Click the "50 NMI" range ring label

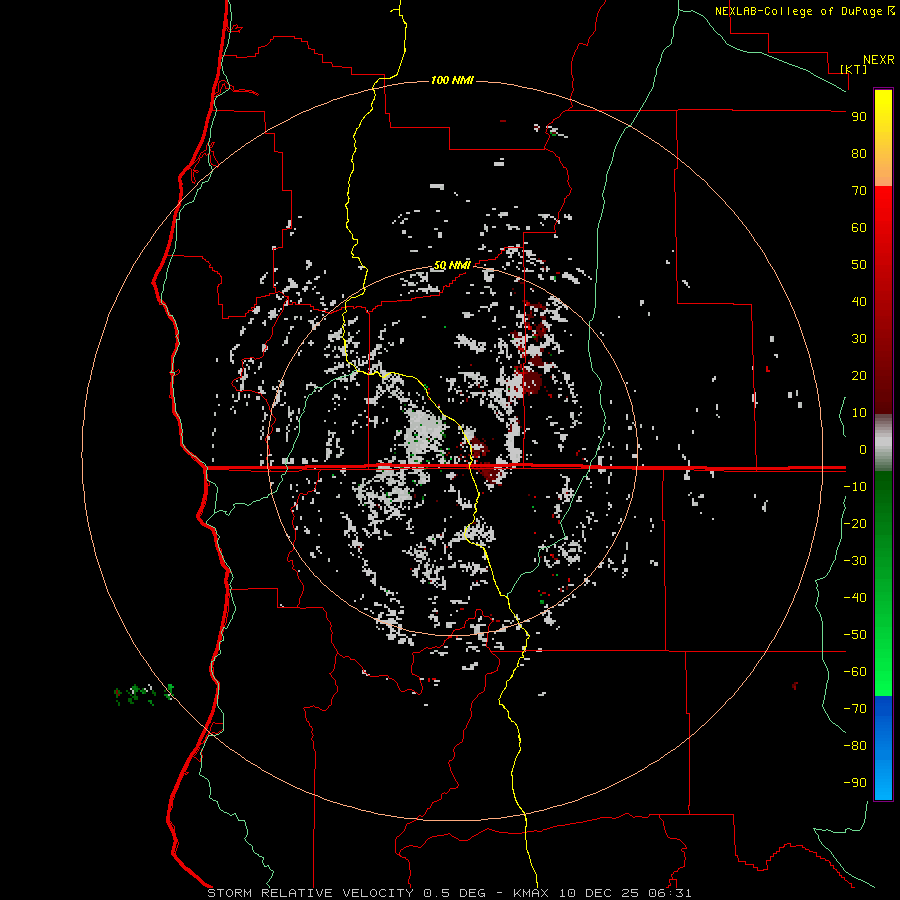click(452, 265)
